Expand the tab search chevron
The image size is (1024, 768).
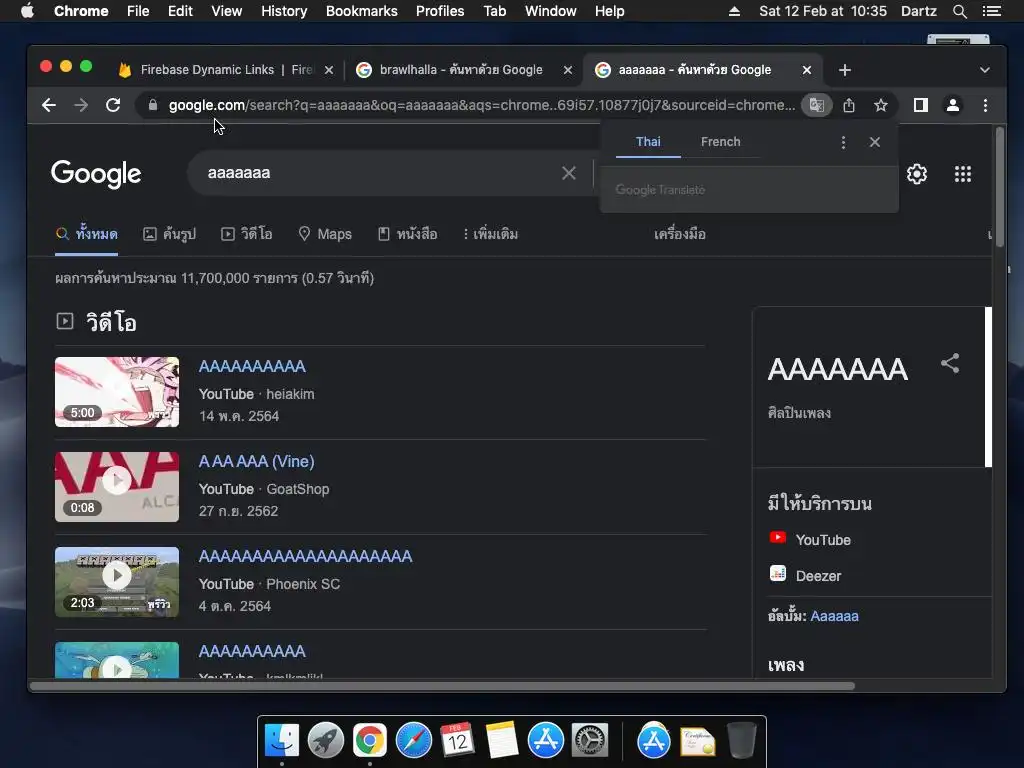pyautogui.click(x=985, y=70)
